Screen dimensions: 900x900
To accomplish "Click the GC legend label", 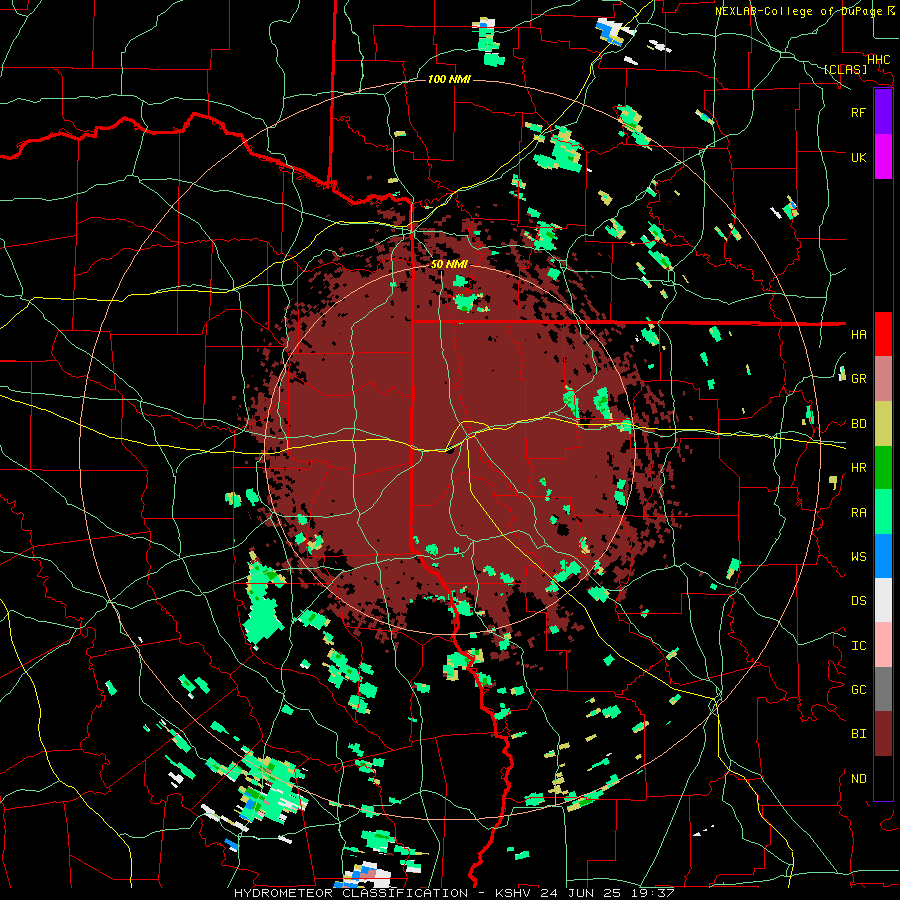I will point(858,689).
